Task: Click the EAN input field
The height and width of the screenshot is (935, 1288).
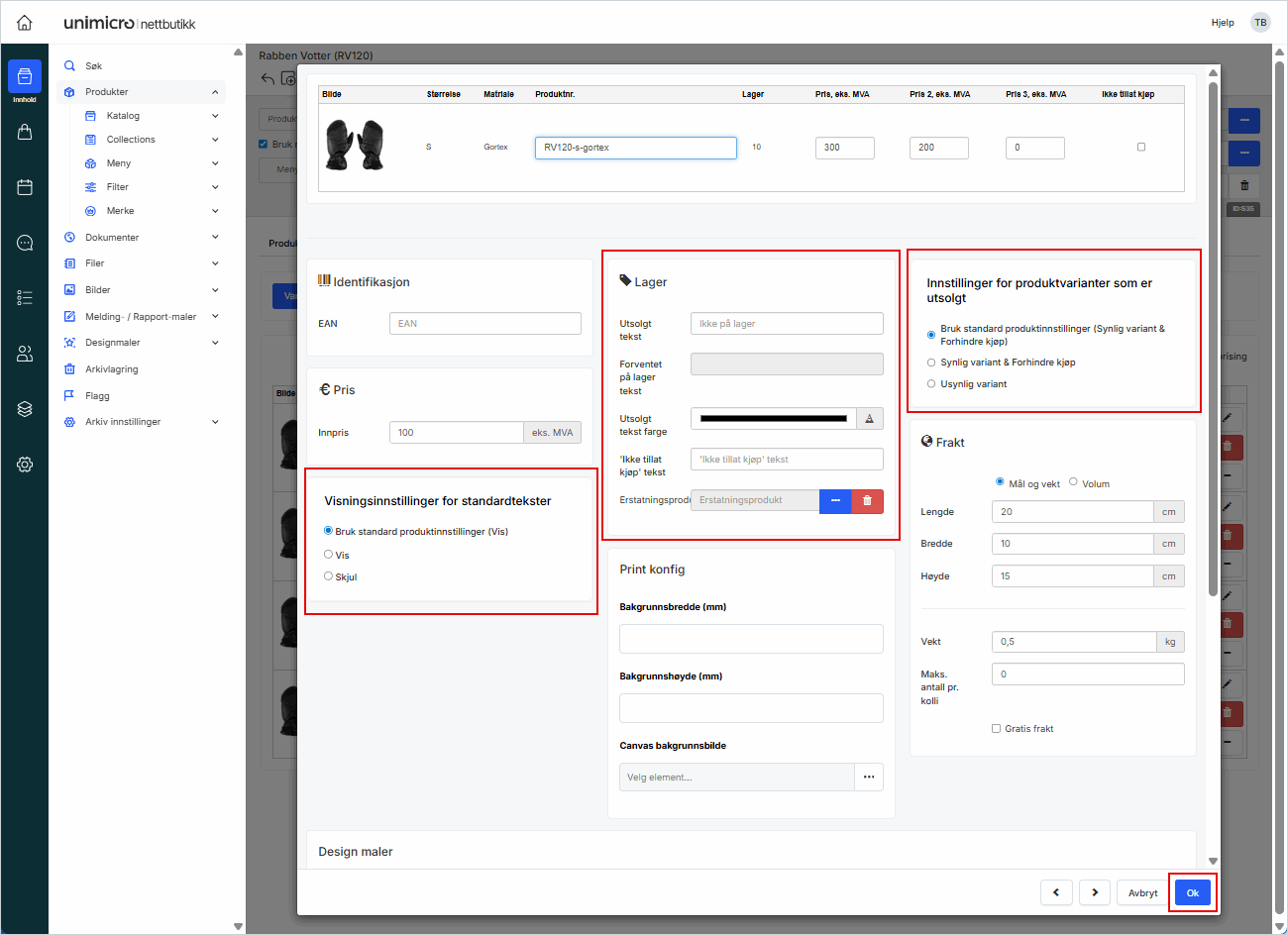Action: [x=484, y=324]
